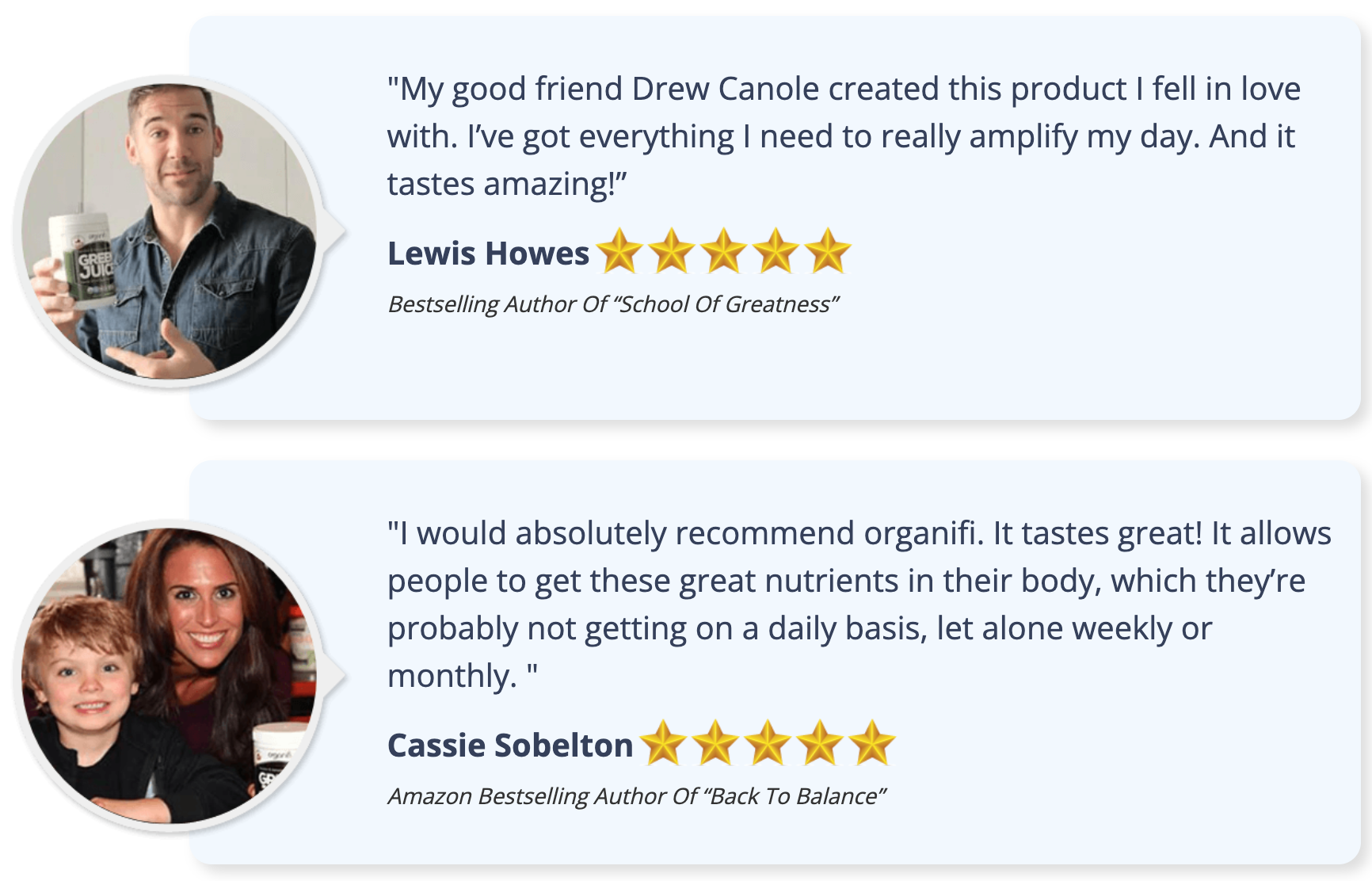1372x881 pixels.
Task: Click the "School Of Greatness" author subtitle
Action: [613, 304]
